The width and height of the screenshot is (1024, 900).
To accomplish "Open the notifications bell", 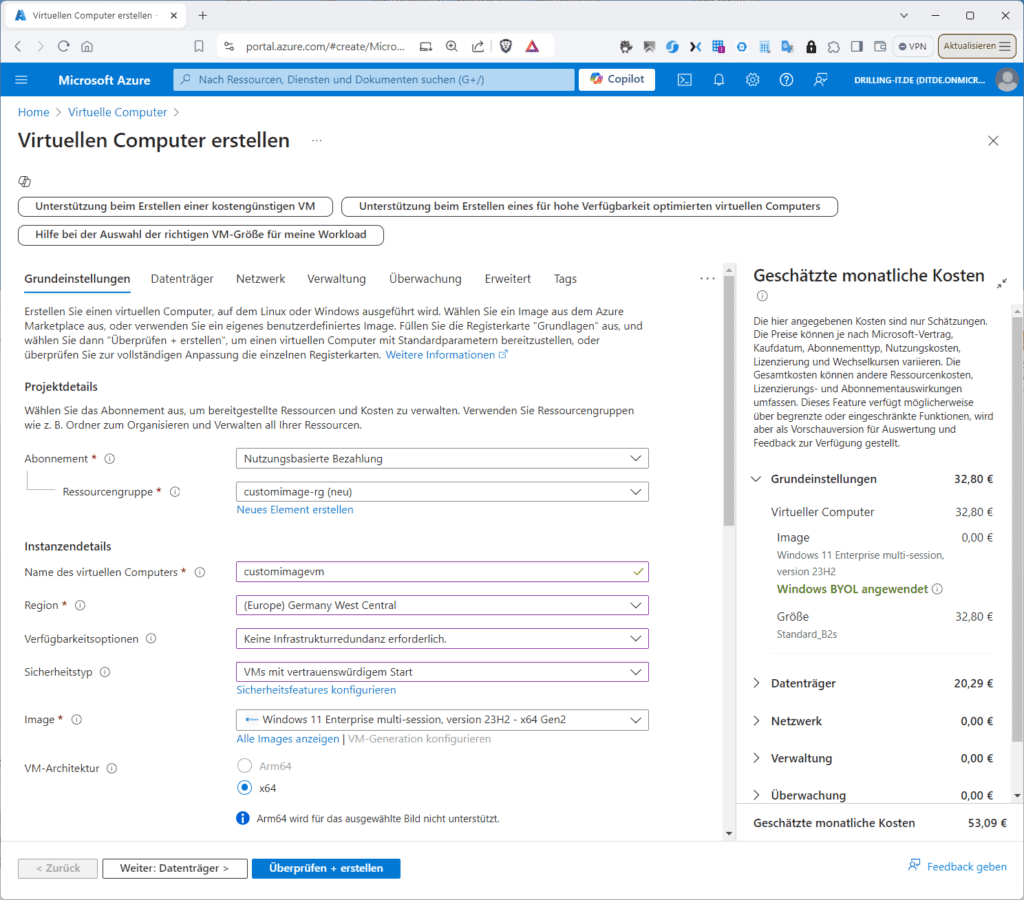I will tap(718, 80).
